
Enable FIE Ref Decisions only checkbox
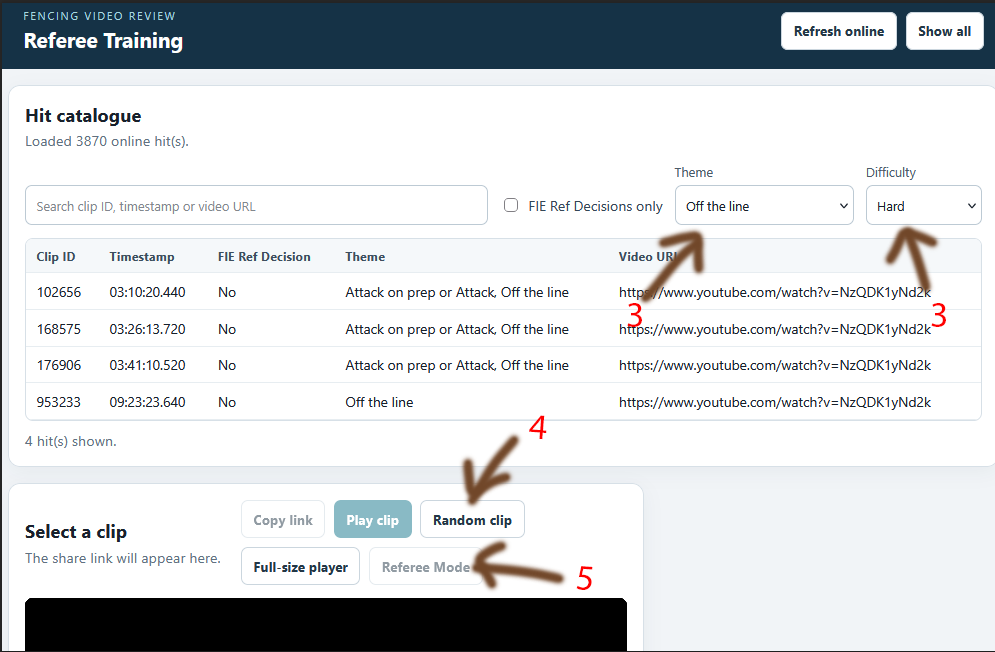[x=511, y=205]
